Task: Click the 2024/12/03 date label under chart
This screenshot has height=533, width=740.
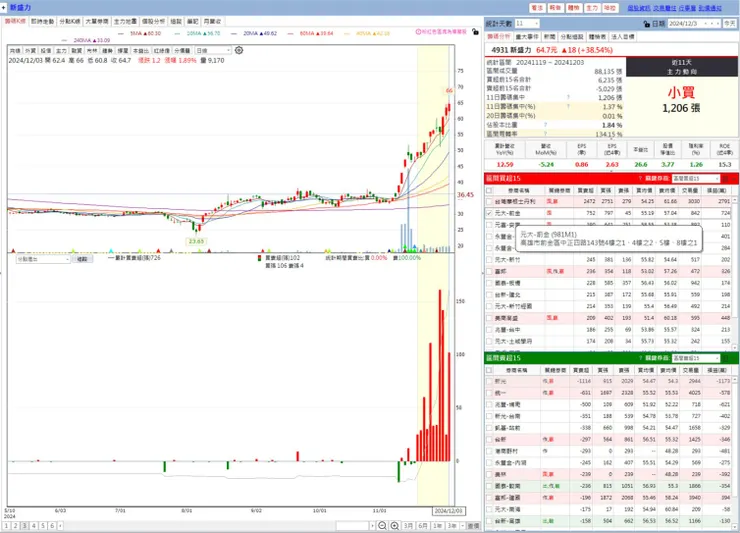Action: pyautogui.click(x=449, y=511)
